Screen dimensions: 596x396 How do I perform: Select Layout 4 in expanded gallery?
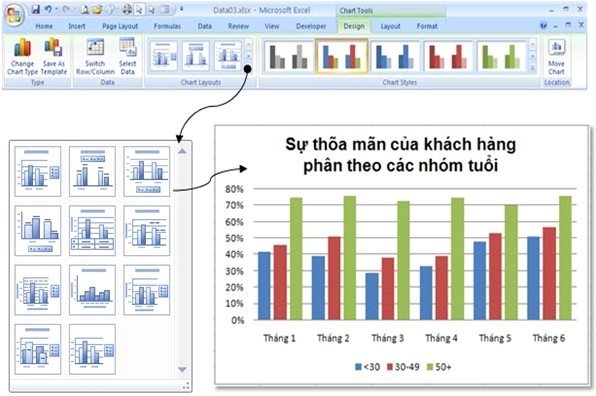coord(38,231)
